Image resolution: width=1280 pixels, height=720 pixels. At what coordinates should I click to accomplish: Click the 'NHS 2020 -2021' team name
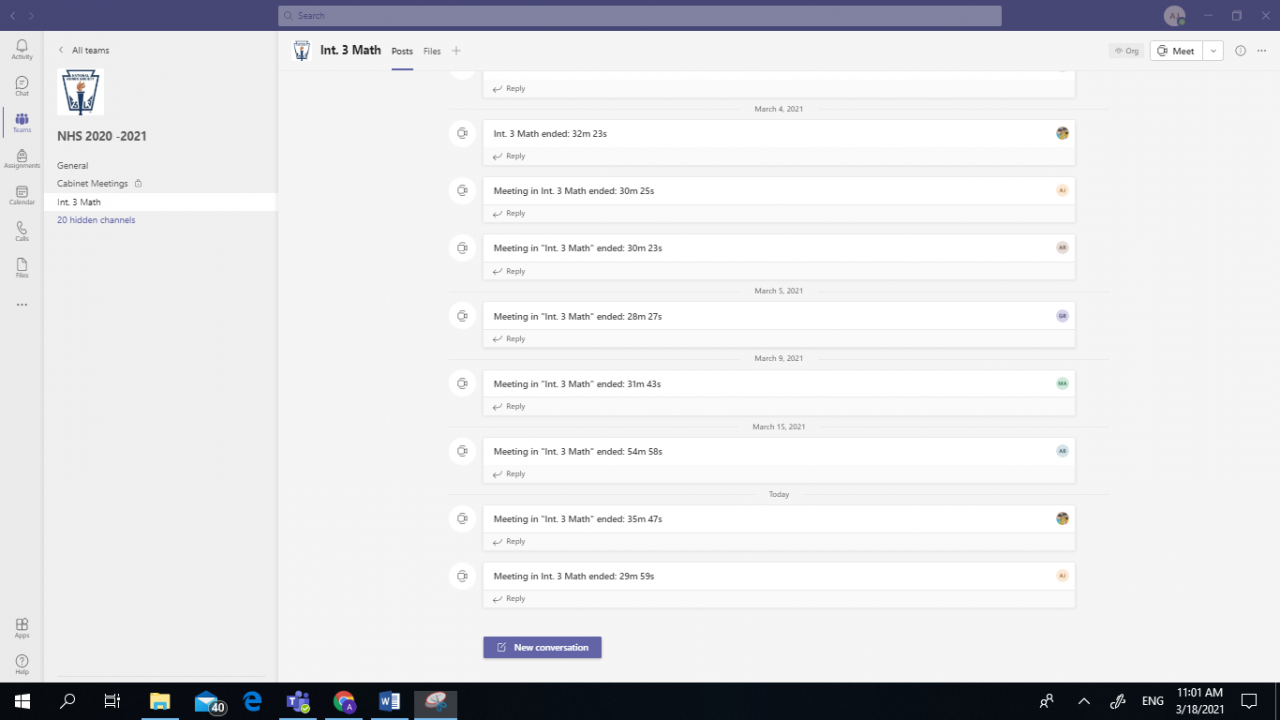tap(102, 136)
